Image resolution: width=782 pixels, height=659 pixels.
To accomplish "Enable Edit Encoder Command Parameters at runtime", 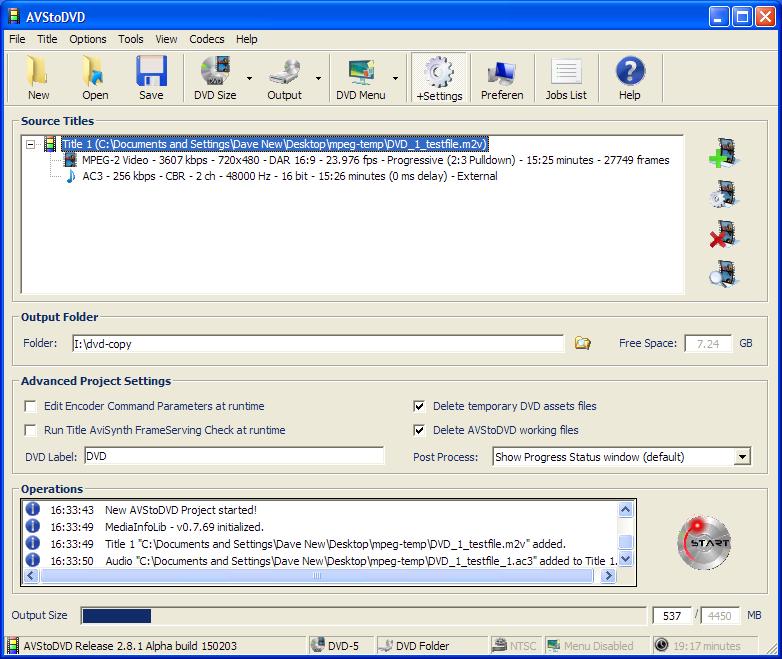I will (x=30, y=406).
